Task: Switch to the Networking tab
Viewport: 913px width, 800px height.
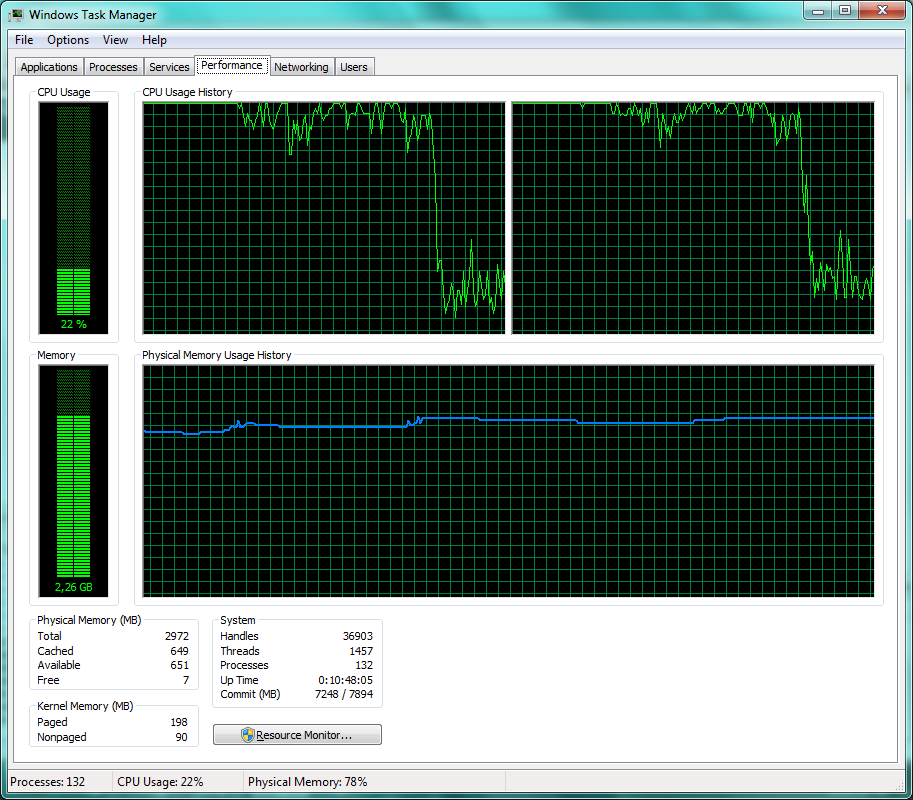Action: click(301, 66)
